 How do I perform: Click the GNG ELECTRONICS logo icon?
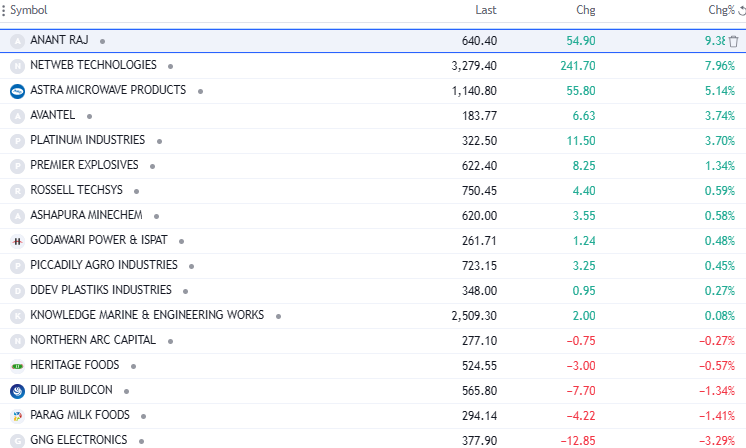[17, 441]
